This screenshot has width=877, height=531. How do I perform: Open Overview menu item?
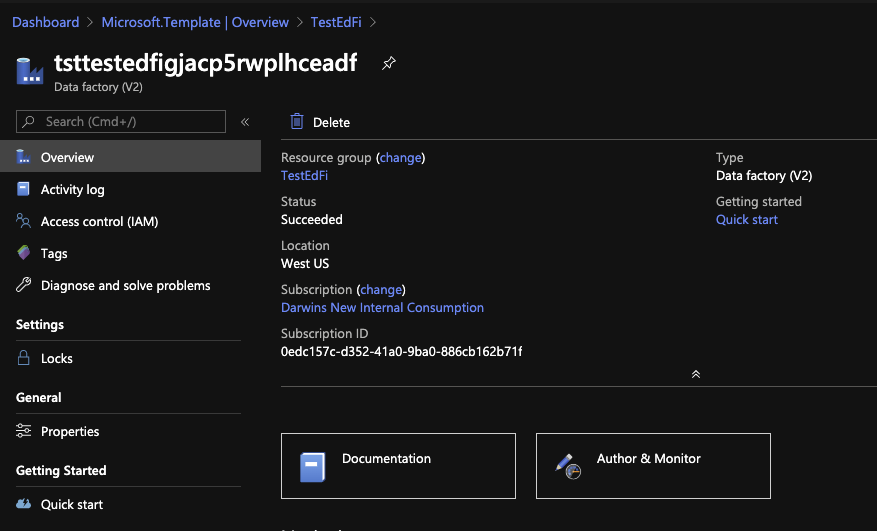coord(130,157)
